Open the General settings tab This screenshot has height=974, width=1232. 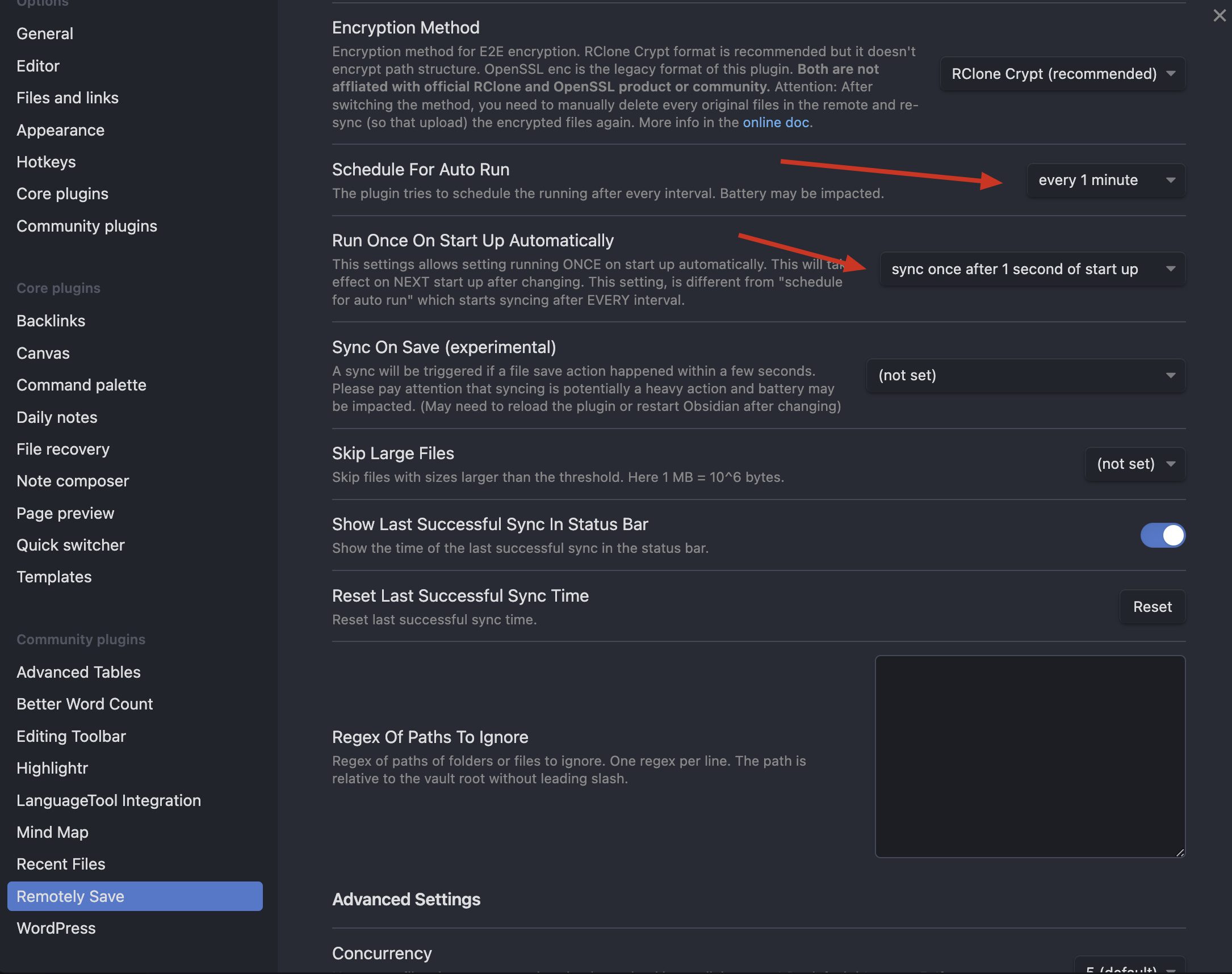click(44, 33)
